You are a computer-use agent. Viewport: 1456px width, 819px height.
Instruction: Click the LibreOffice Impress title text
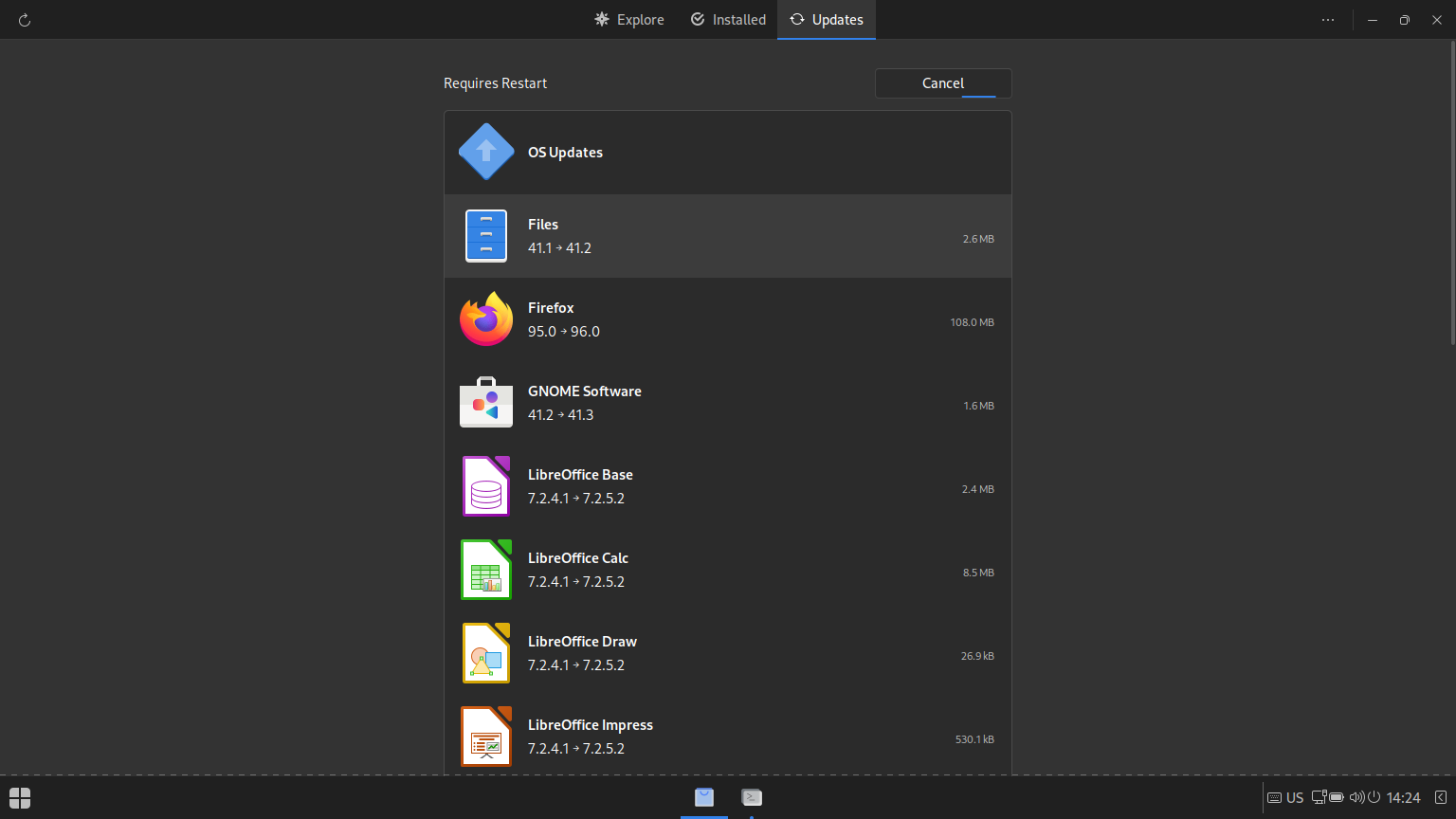click(591, 725)
